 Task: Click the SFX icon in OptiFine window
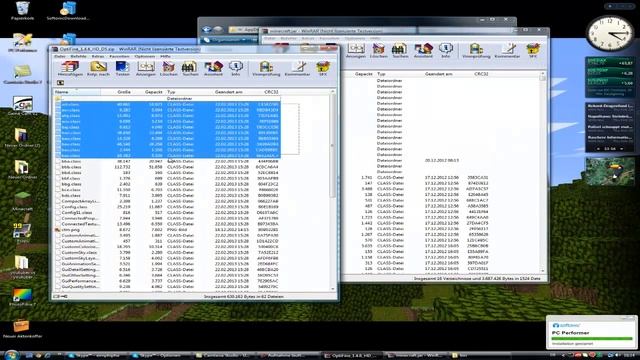(322, 68)
